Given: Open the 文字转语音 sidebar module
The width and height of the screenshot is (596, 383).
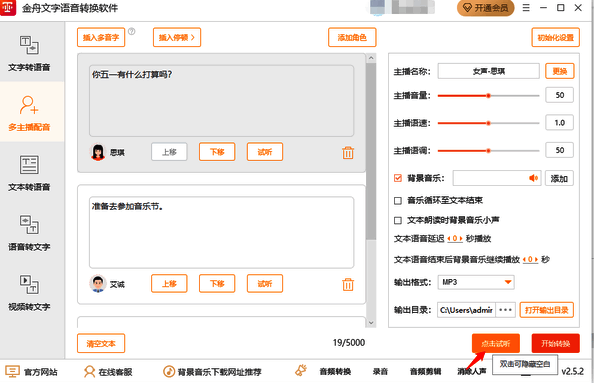Looking at the screenshot, I should pos(29,53).
